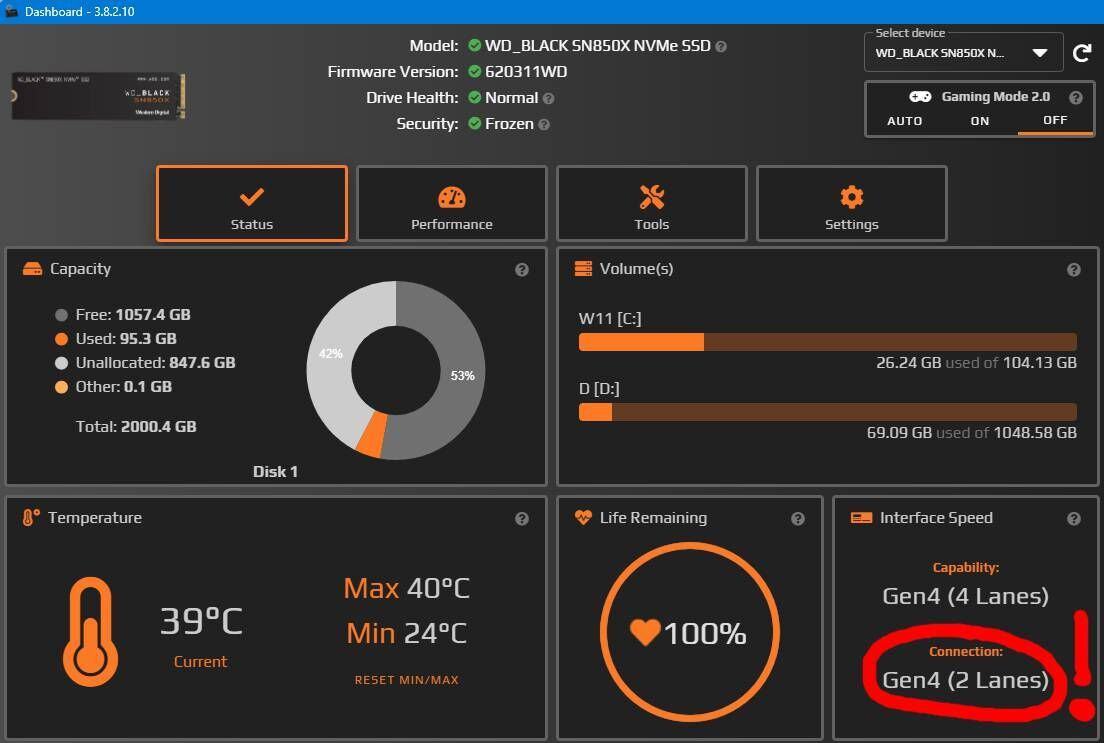The height and width of the screenshot is (743, 1104).
Task: Click the Frozen security status text
Action: click(509, 124)
